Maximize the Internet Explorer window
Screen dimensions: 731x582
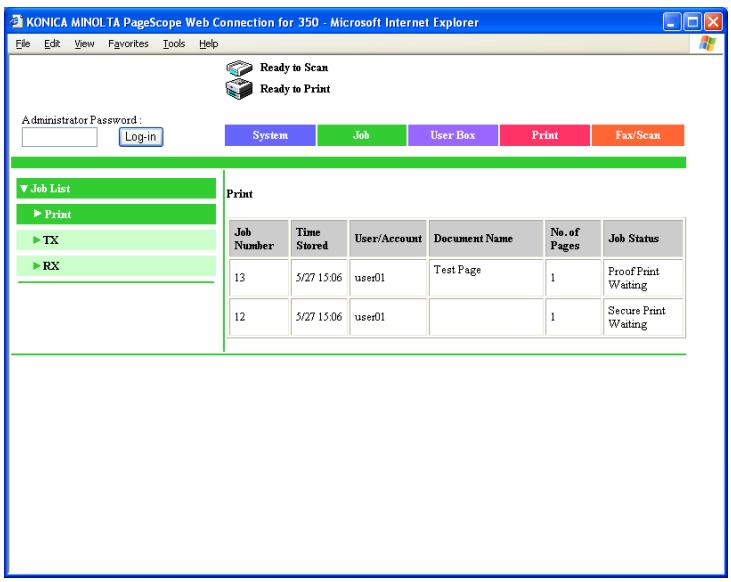pyautogui.click(x=692, y=22)
